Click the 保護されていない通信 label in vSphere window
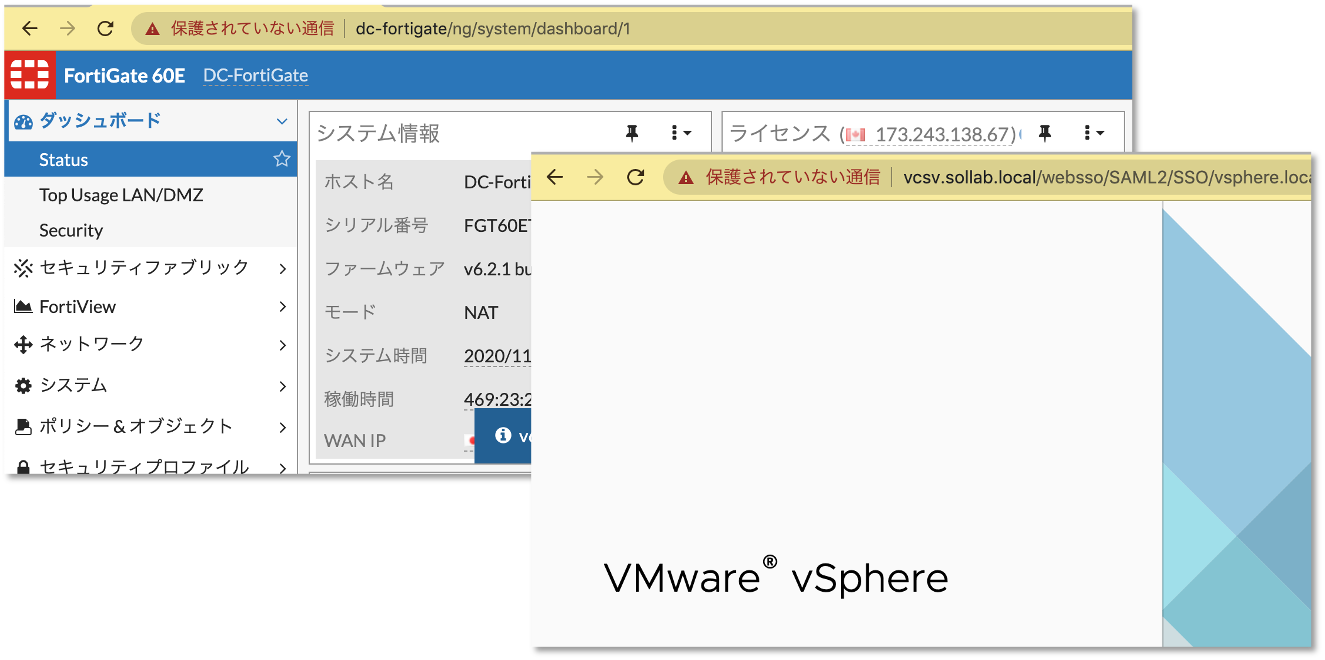The image size is (1325, 660). pos(793,177)
